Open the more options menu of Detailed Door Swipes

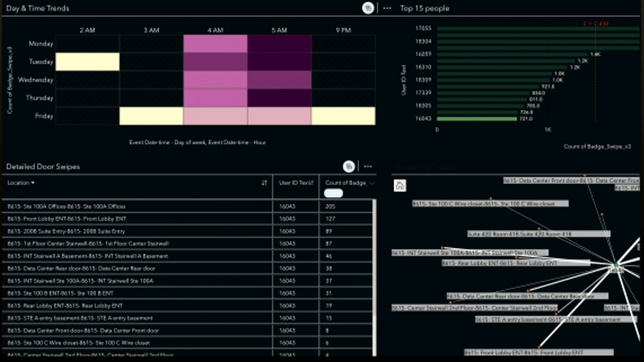368,166
